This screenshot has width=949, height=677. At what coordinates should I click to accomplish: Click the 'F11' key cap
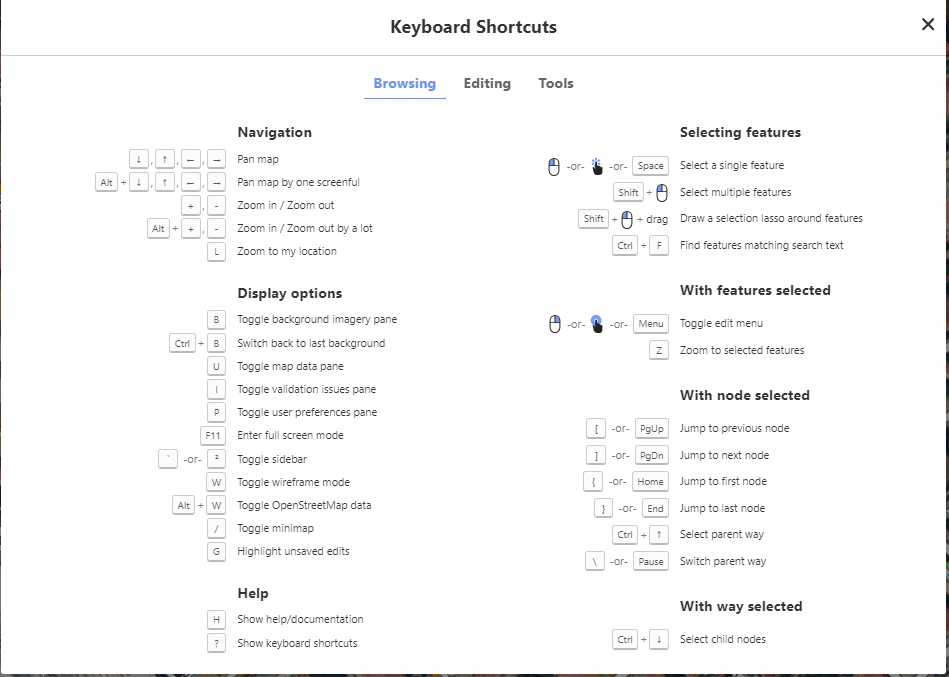pyautogui.click(x=213, y=436)
